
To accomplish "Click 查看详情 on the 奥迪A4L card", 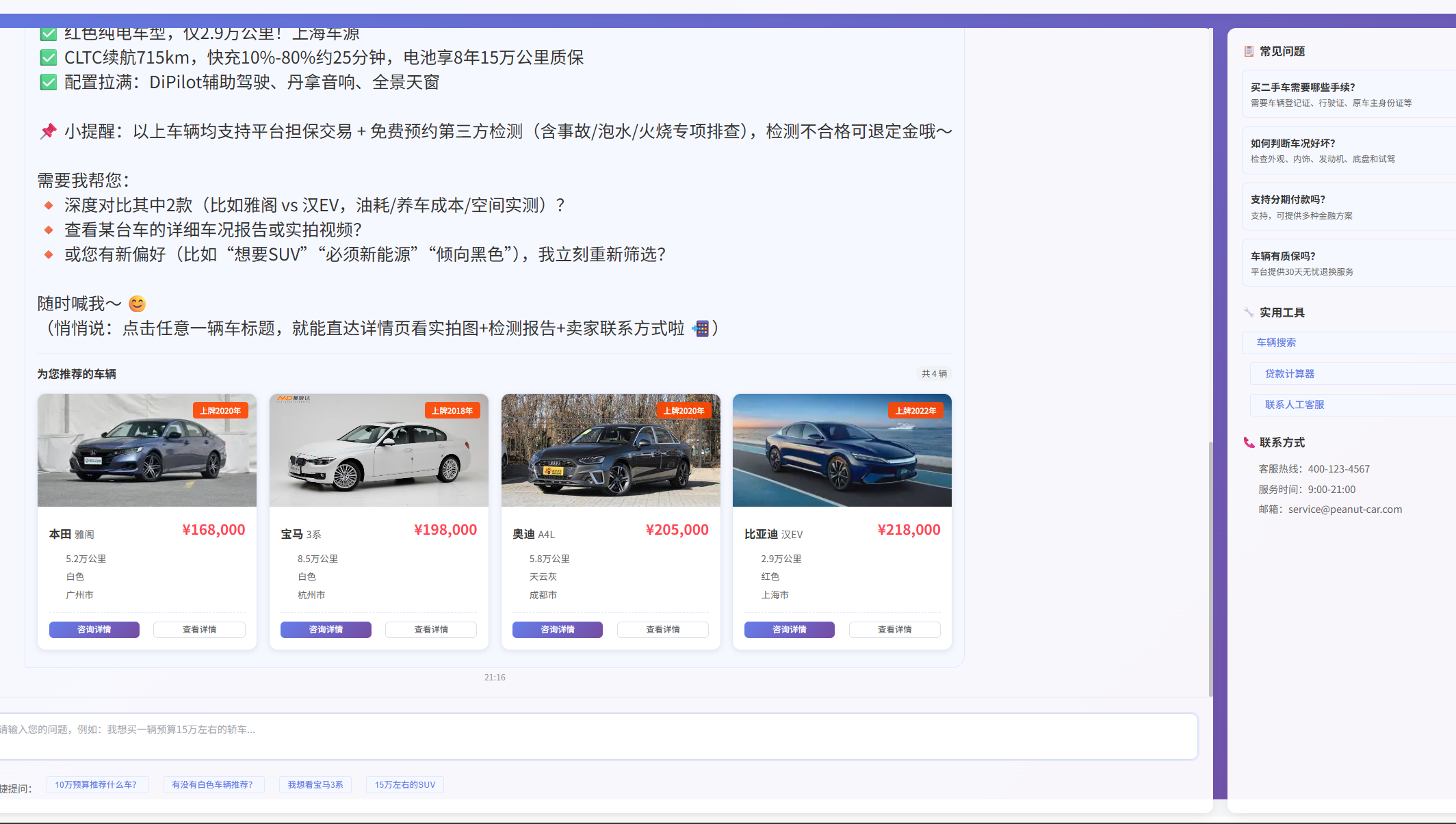I will click(663, 630).
